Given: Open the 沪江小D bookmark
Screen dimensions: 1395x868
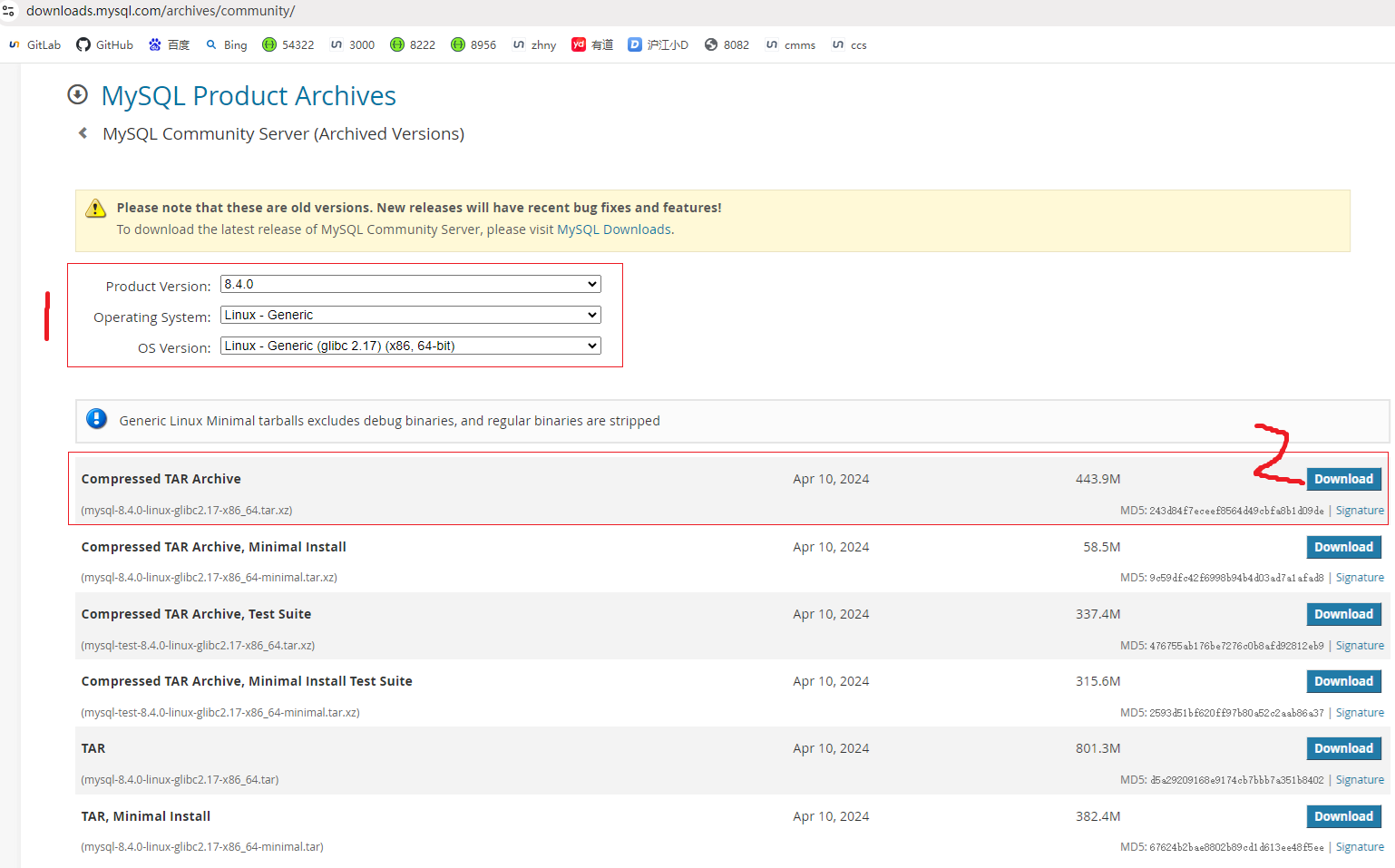Looking at the screenshot, I should point(658,44).
